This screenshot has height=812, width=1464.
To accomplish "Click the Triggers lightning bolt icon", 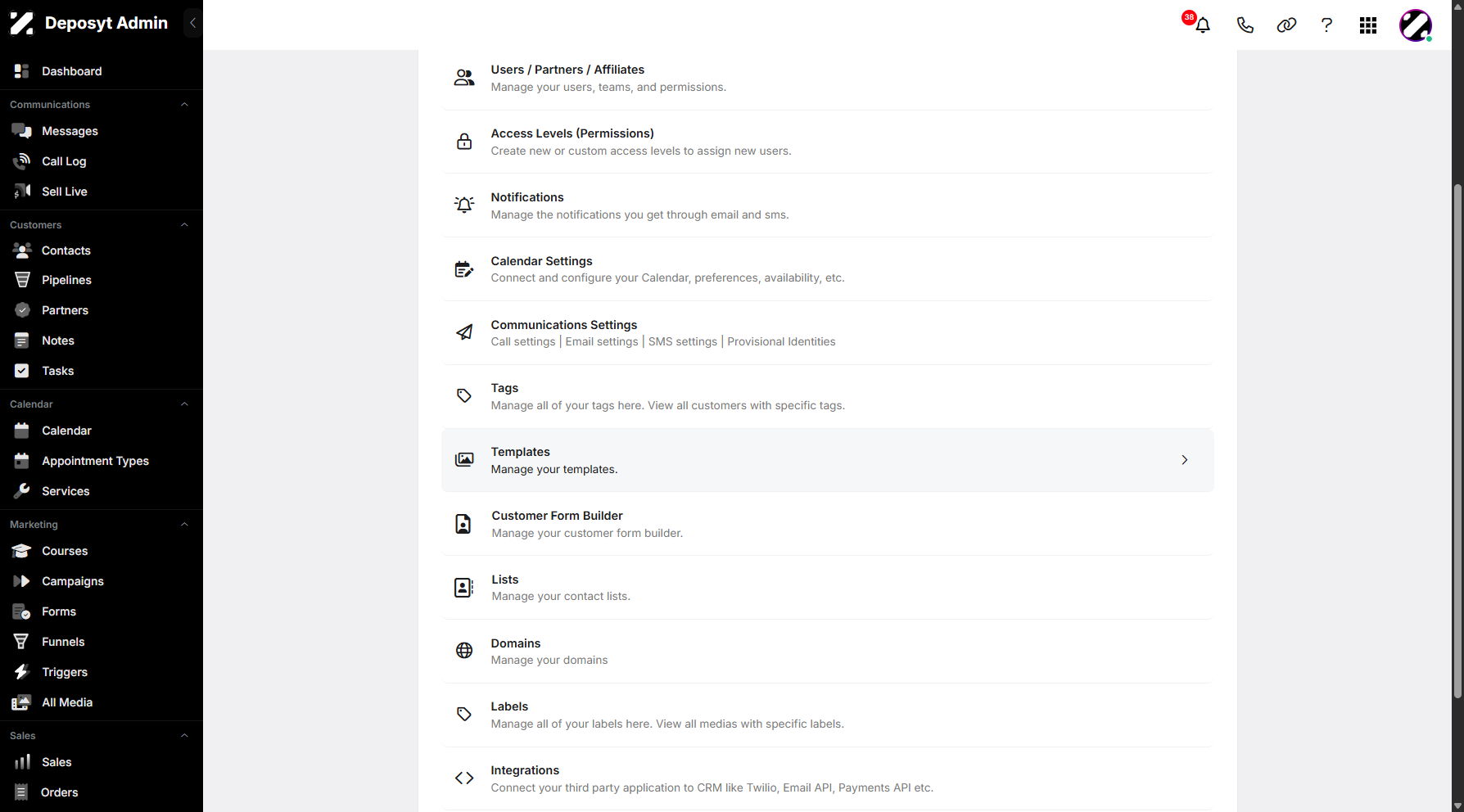I will (x=22, y=672).
